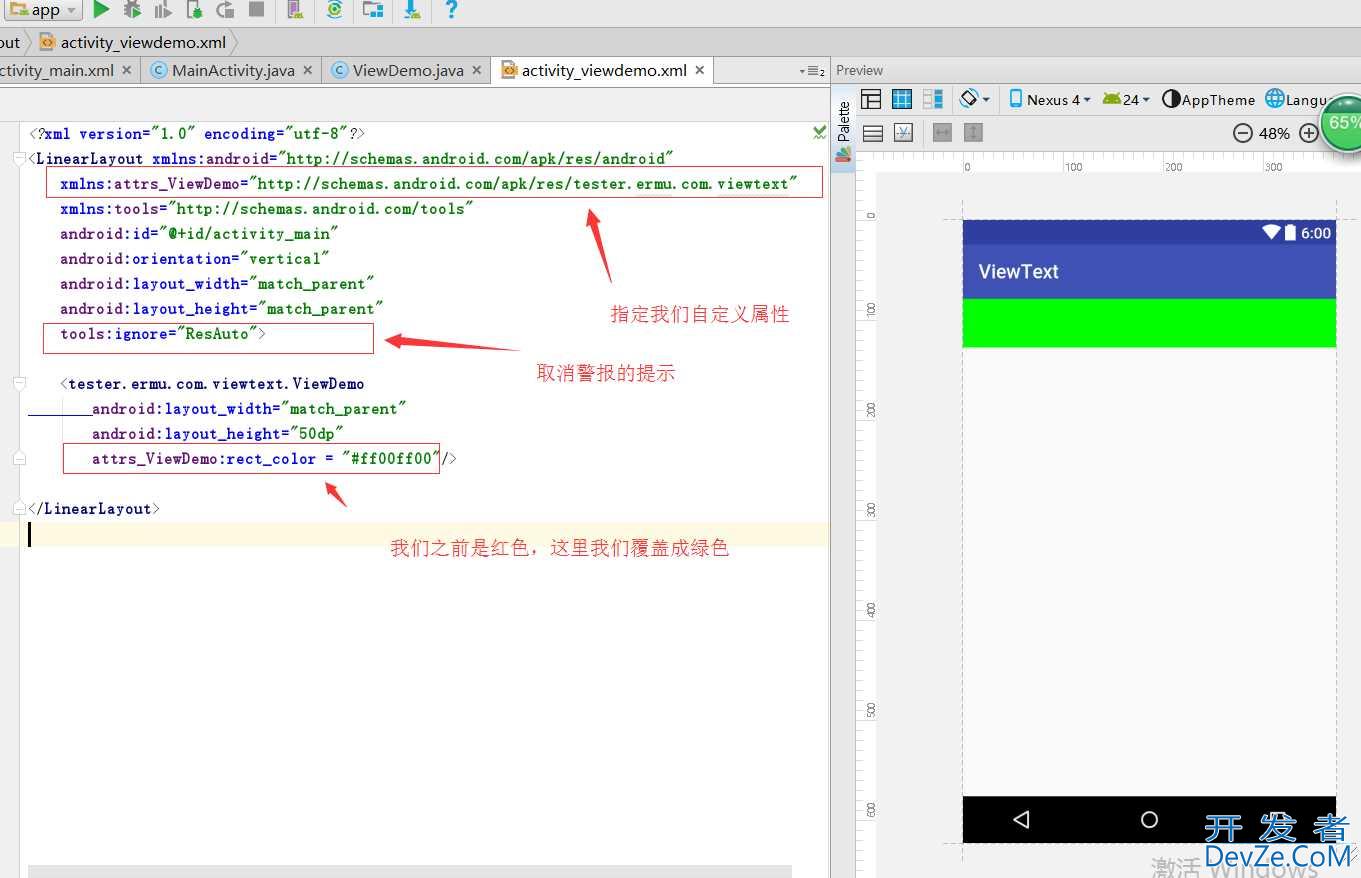Viewport: 1361px width, 878px height.
Task: Show blueprint view in the Preview
Action: click(x=902, y=99)
